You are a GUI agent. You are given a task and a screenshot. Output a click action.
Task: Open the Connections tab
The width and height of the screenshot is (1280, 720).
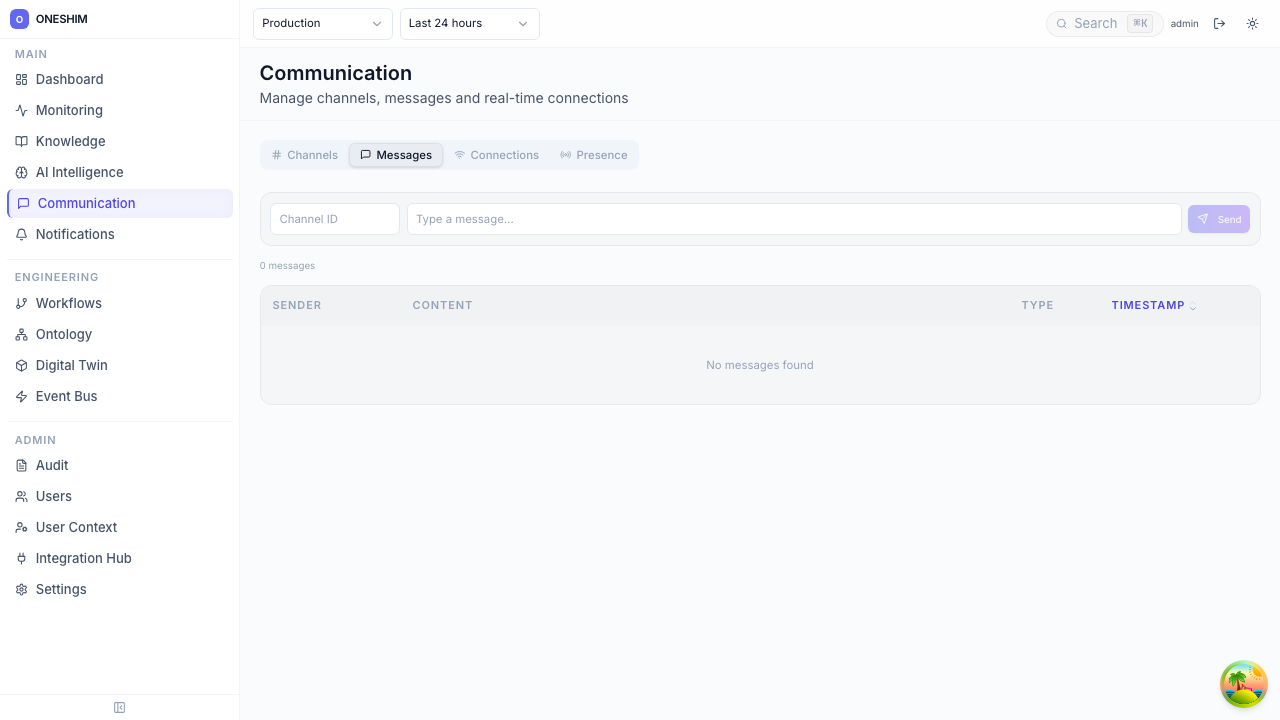496,155
